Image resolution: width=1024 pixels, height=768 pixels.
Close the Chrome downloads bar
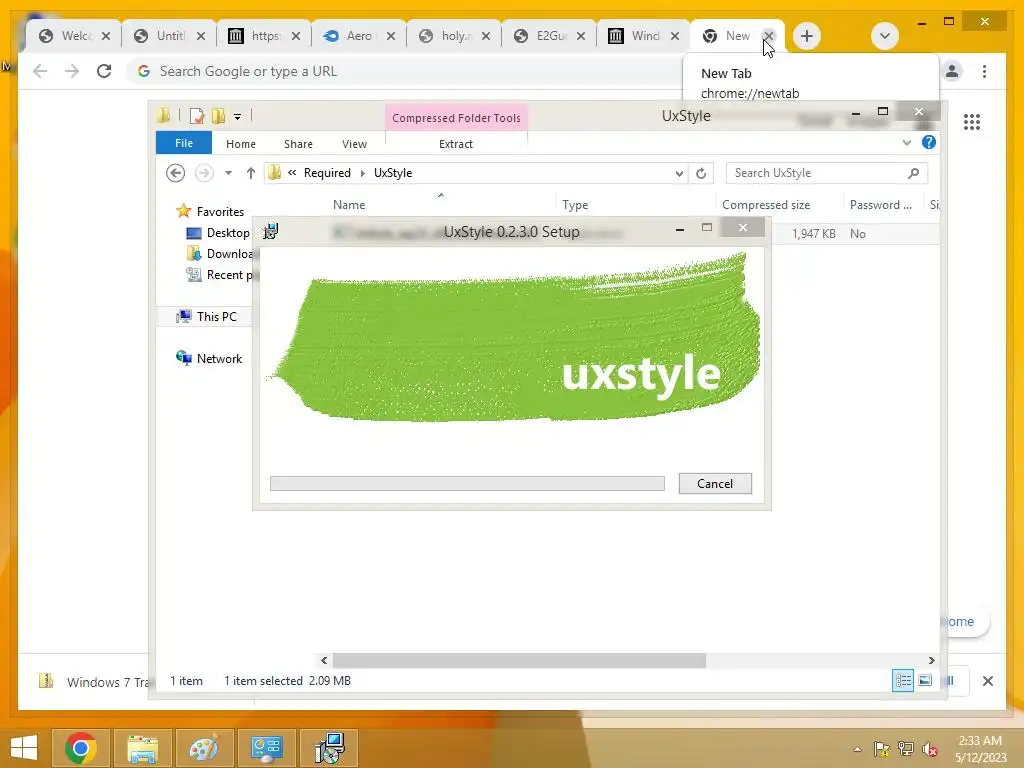click(987, 681)
